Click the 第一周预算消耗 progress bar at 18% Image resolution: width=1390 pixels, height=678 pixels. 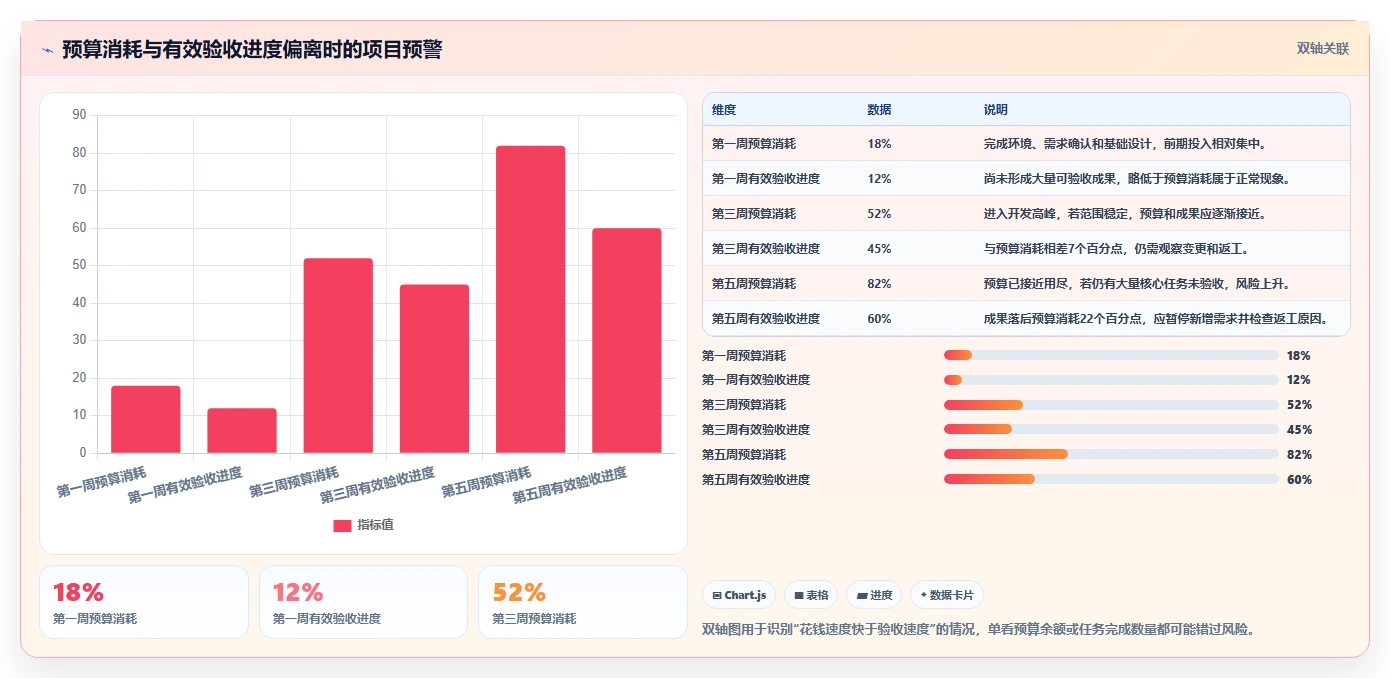pos(1111,355)
